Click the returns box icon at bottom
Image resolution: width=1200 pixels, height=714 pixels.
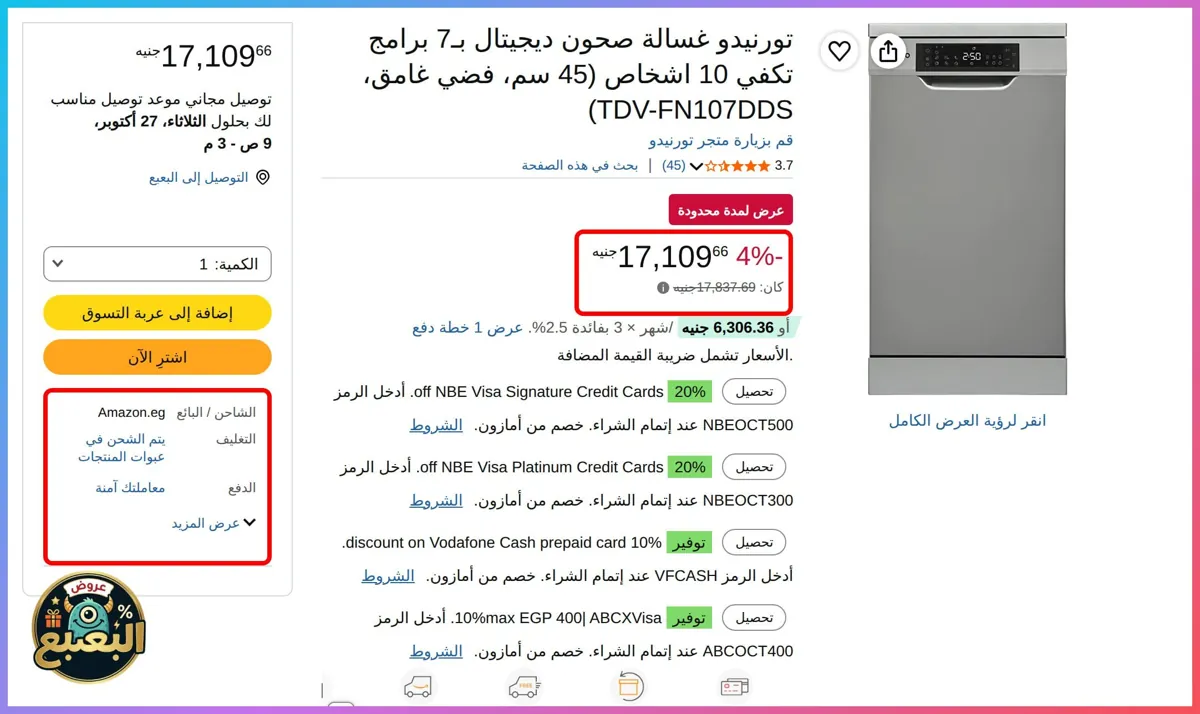tap(629, 687)
